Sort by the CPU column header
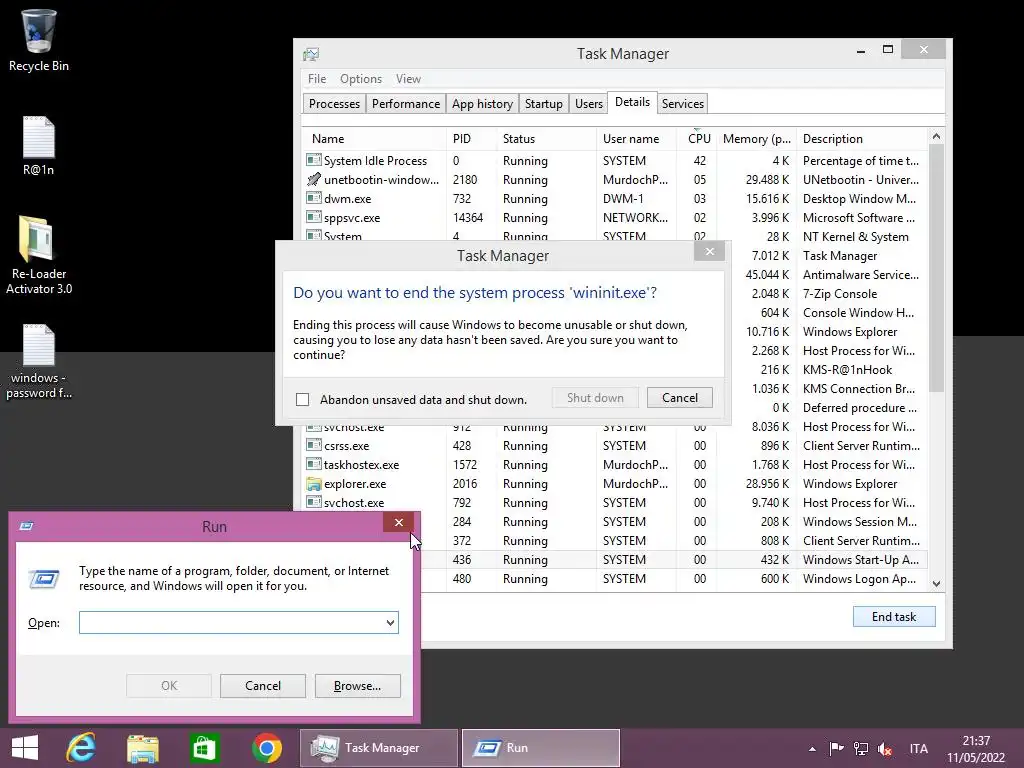This screenshot has height=768, width=1024. pyautogui.click(x=697, y=138)
